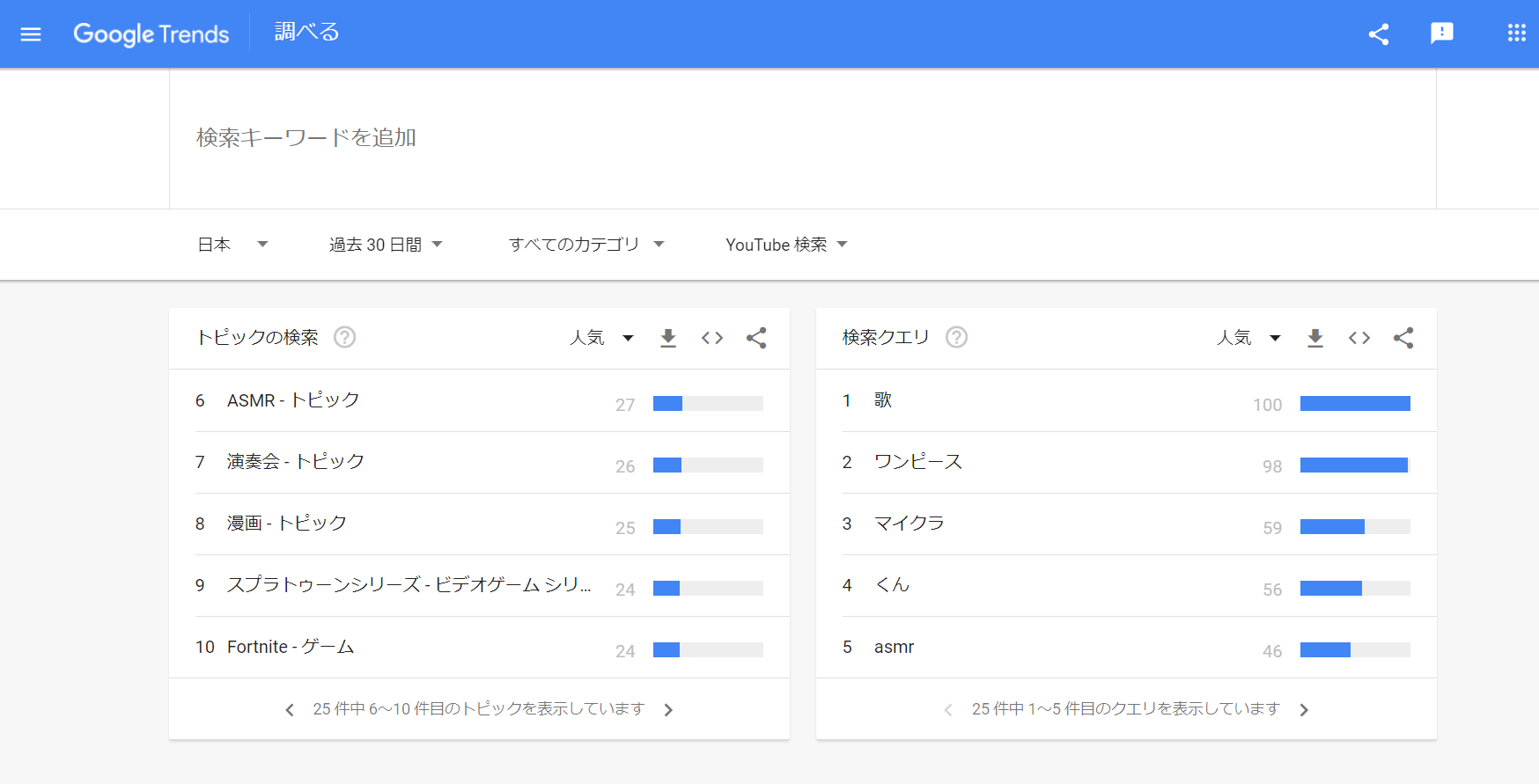Share the queries panel

1403,338
